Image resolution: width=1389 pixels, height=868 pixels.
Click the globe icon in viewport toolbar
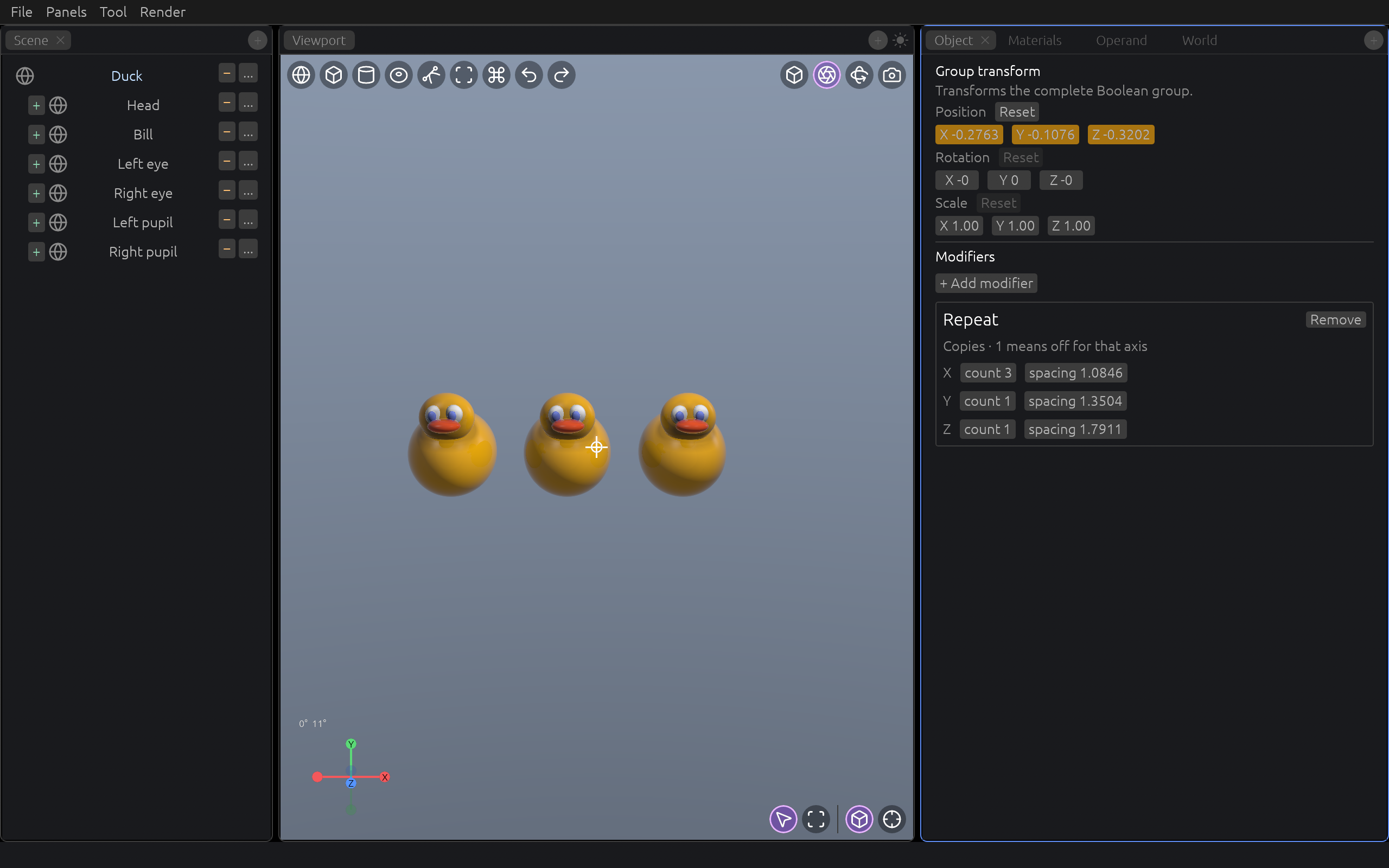coord(301,75)
